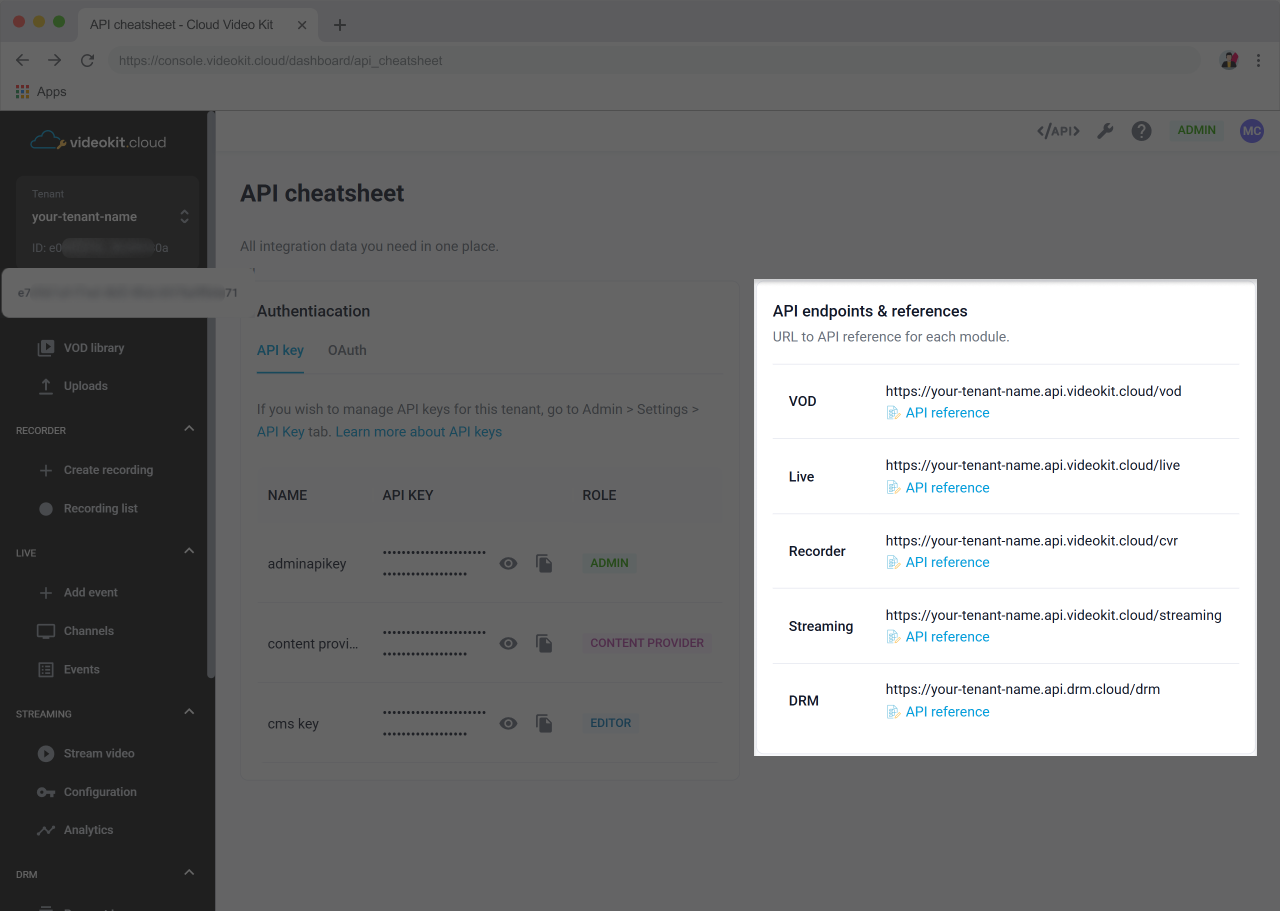Click the ADMIN role tag for adminapikey
Screen dimensions: 1280x911
tap(609, 563)
